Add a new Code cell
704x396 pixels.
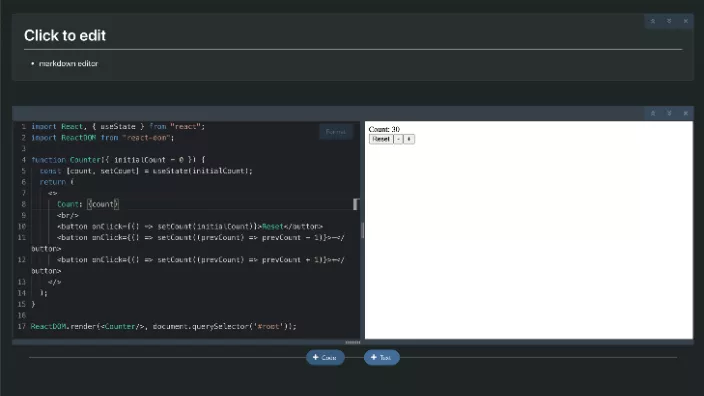[325, 357]
